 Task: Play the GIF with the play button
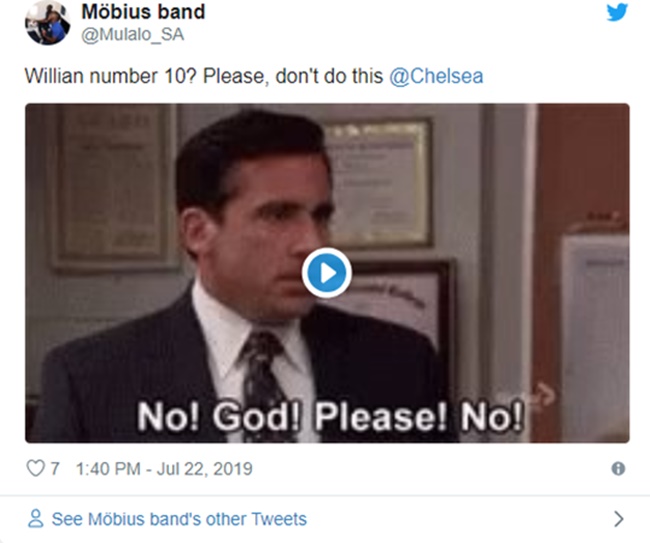tap(327, 273)
